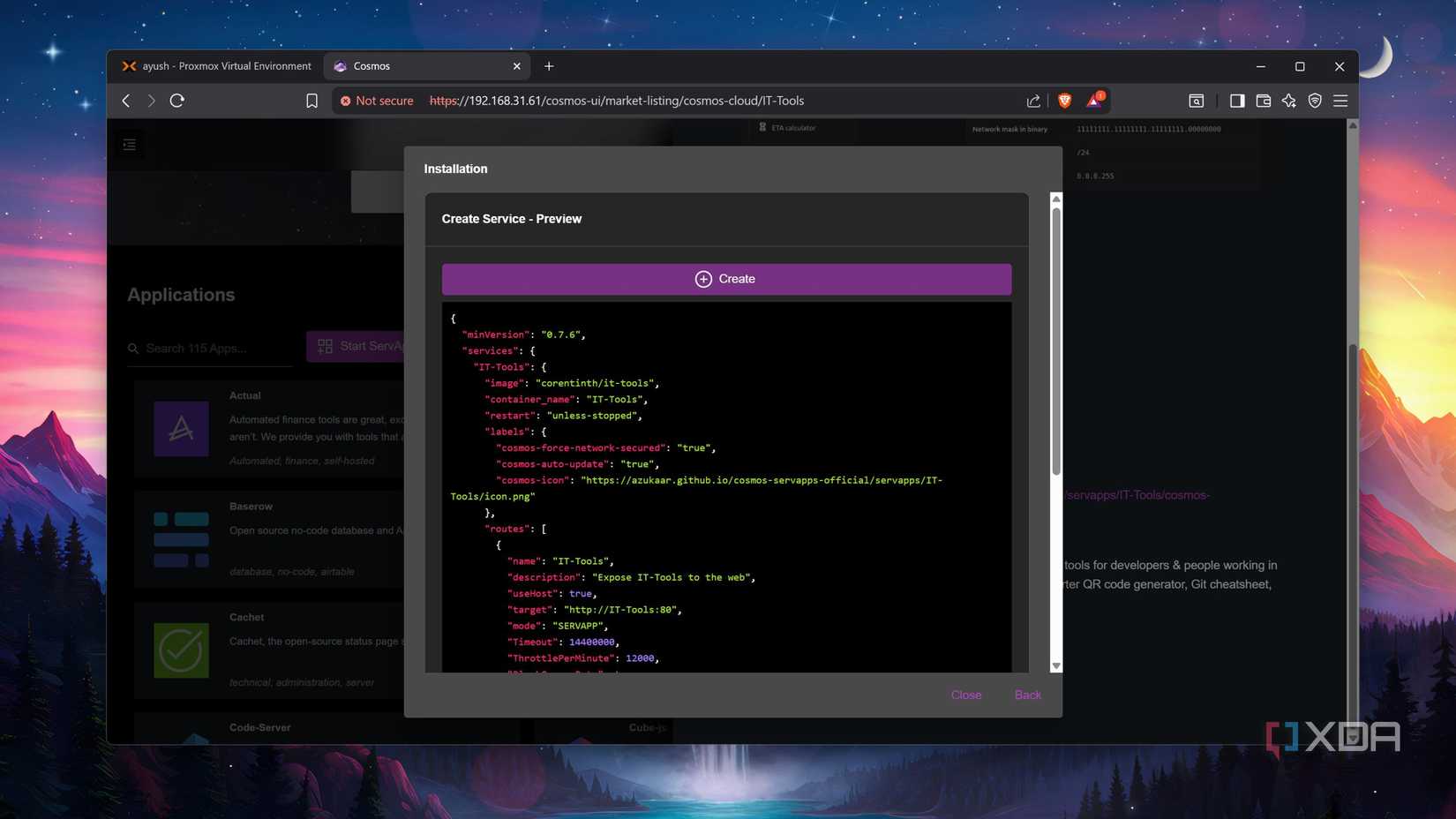The image size is (1456, 819).
Task: Click the Close link in Installation dialog
Action: (966, 695)
